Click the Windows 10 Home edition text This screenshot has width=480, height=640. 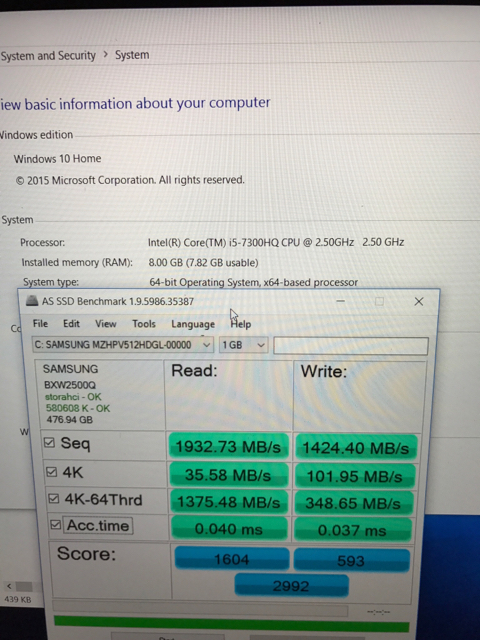click(x=58, y=158)
